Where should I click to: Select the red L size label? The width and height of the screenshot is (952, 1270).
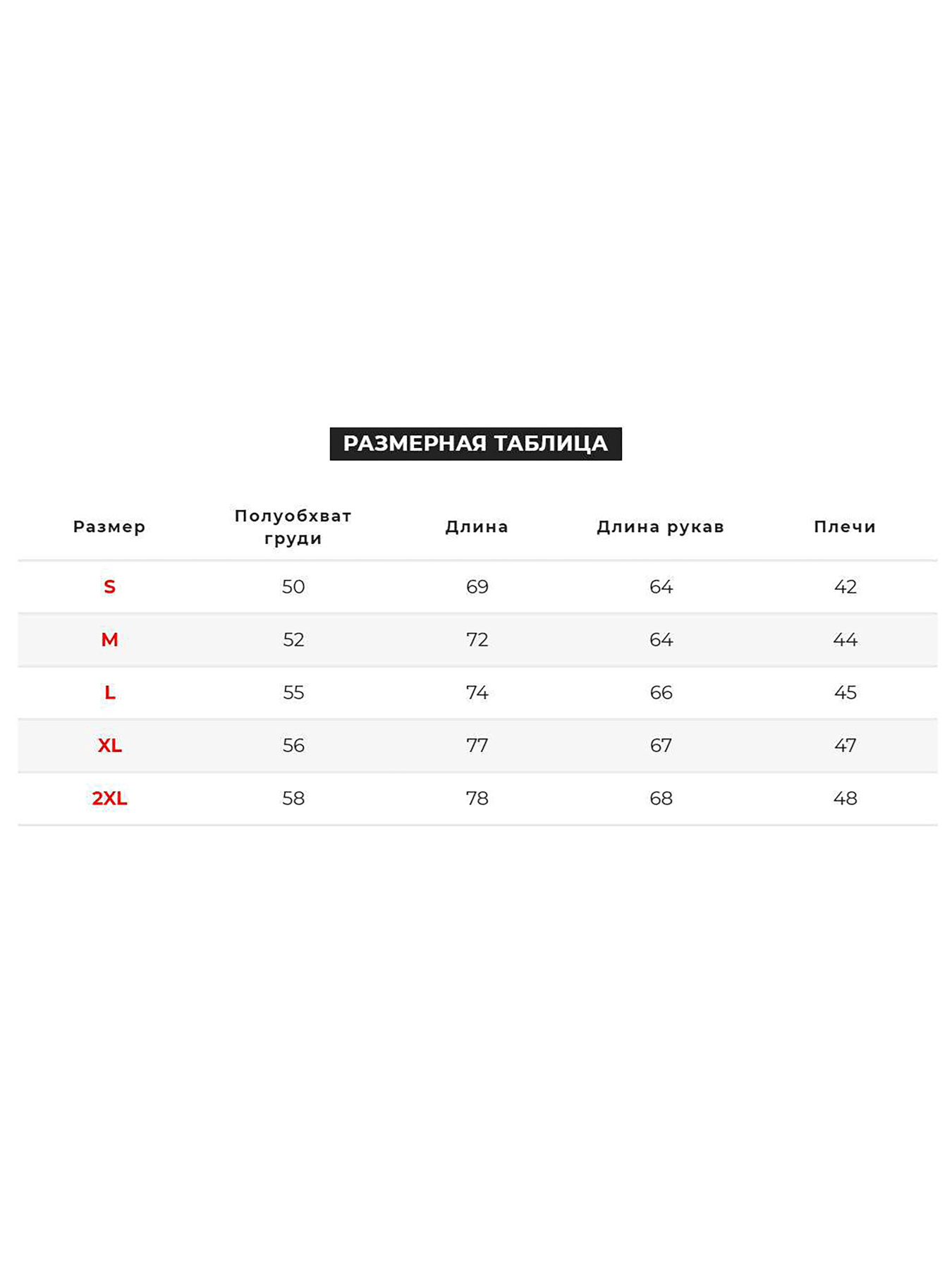click(x=109, y=692)
